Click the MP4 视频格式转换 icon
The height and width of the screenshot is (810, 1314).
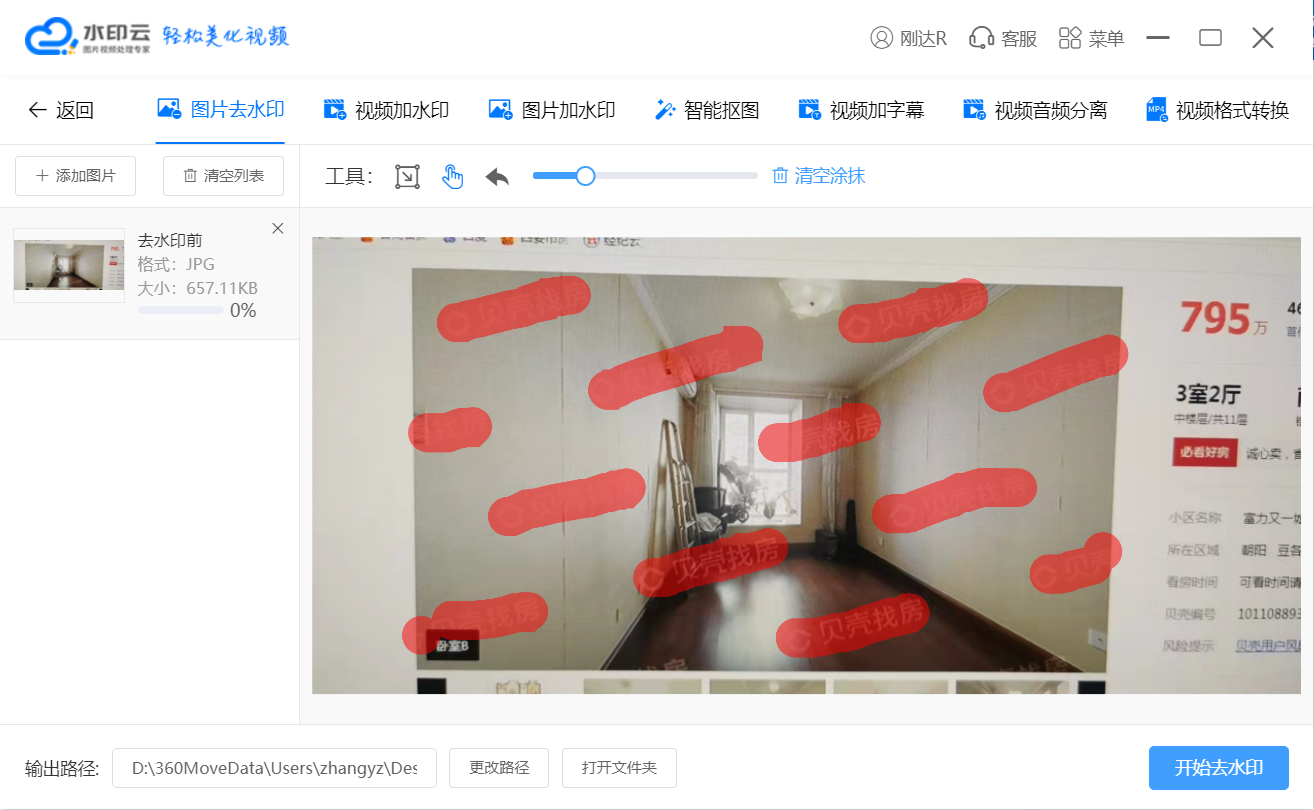(x=1157, y=110)
